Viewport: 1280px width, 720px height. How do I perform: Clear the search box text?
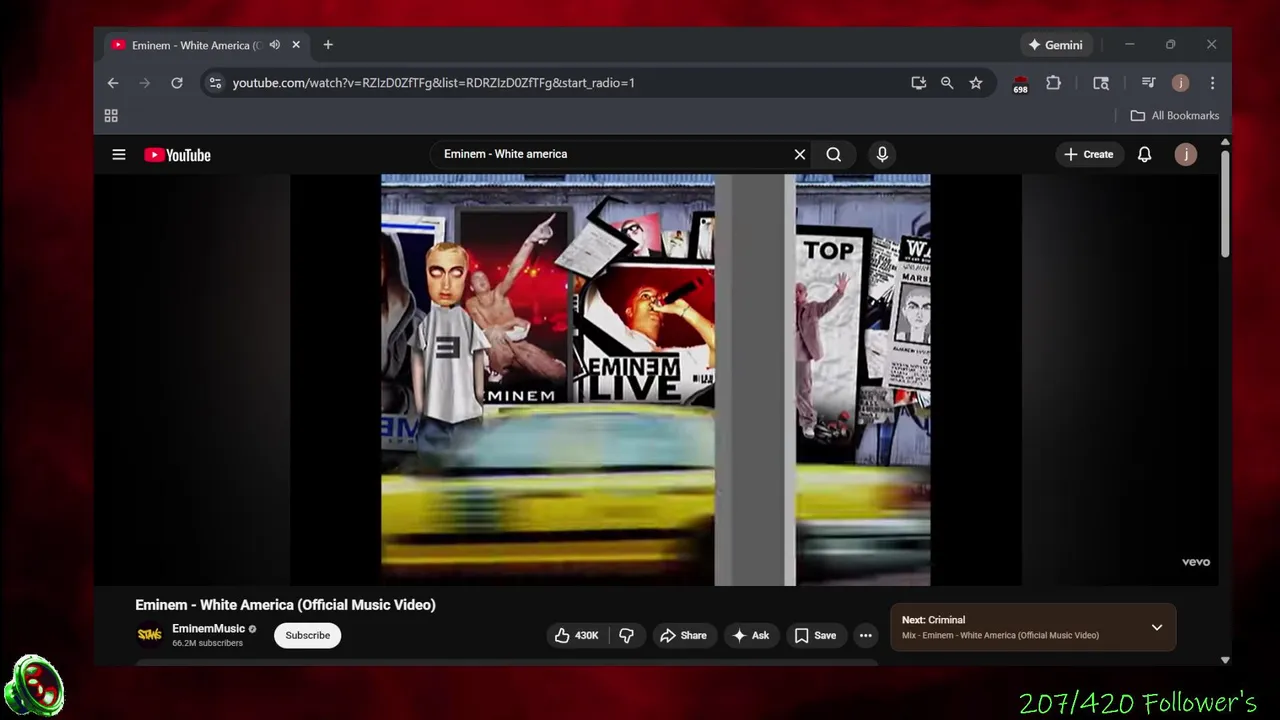[800, 154]
